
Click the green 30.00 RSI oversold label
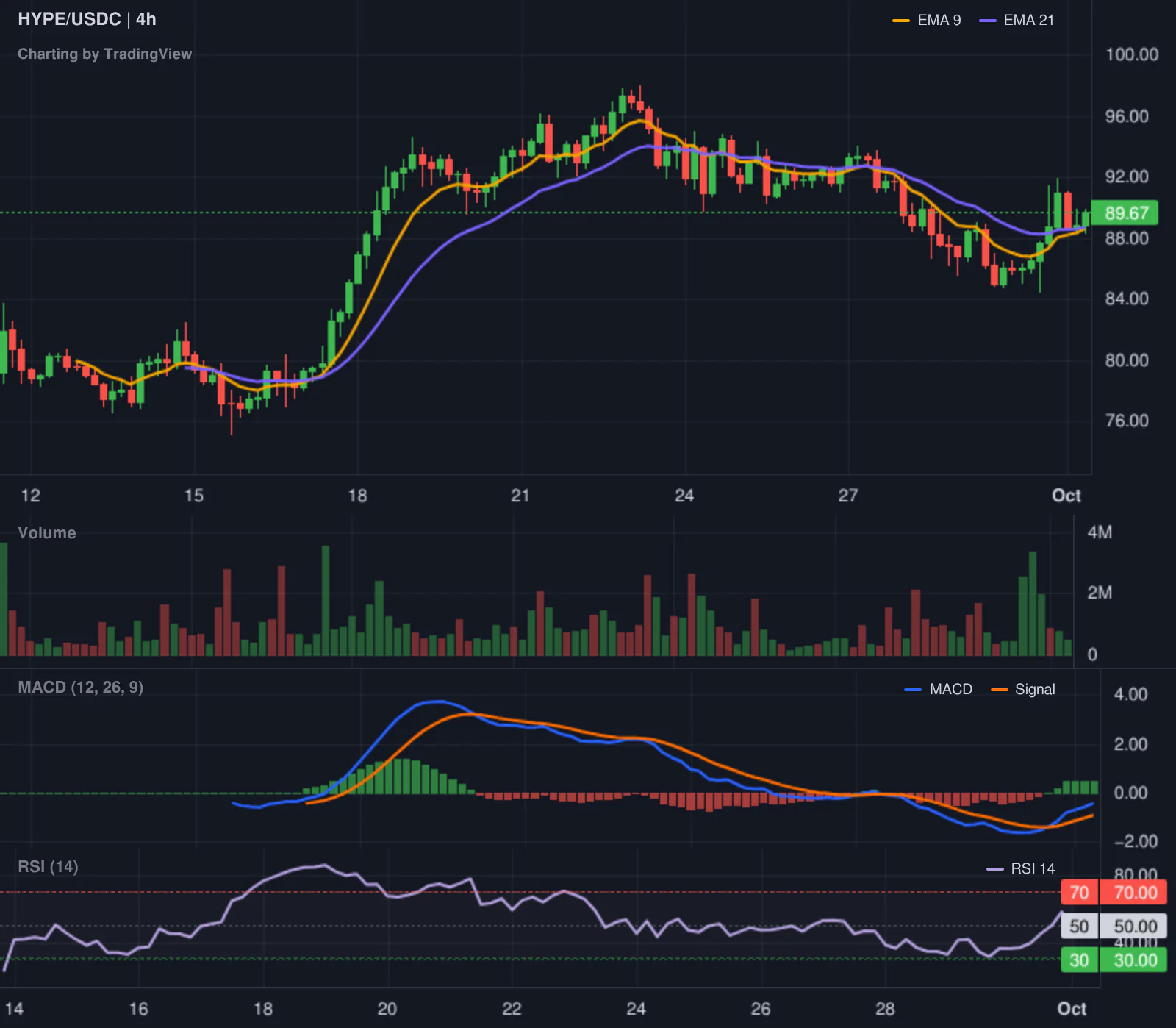point(1133,960)
